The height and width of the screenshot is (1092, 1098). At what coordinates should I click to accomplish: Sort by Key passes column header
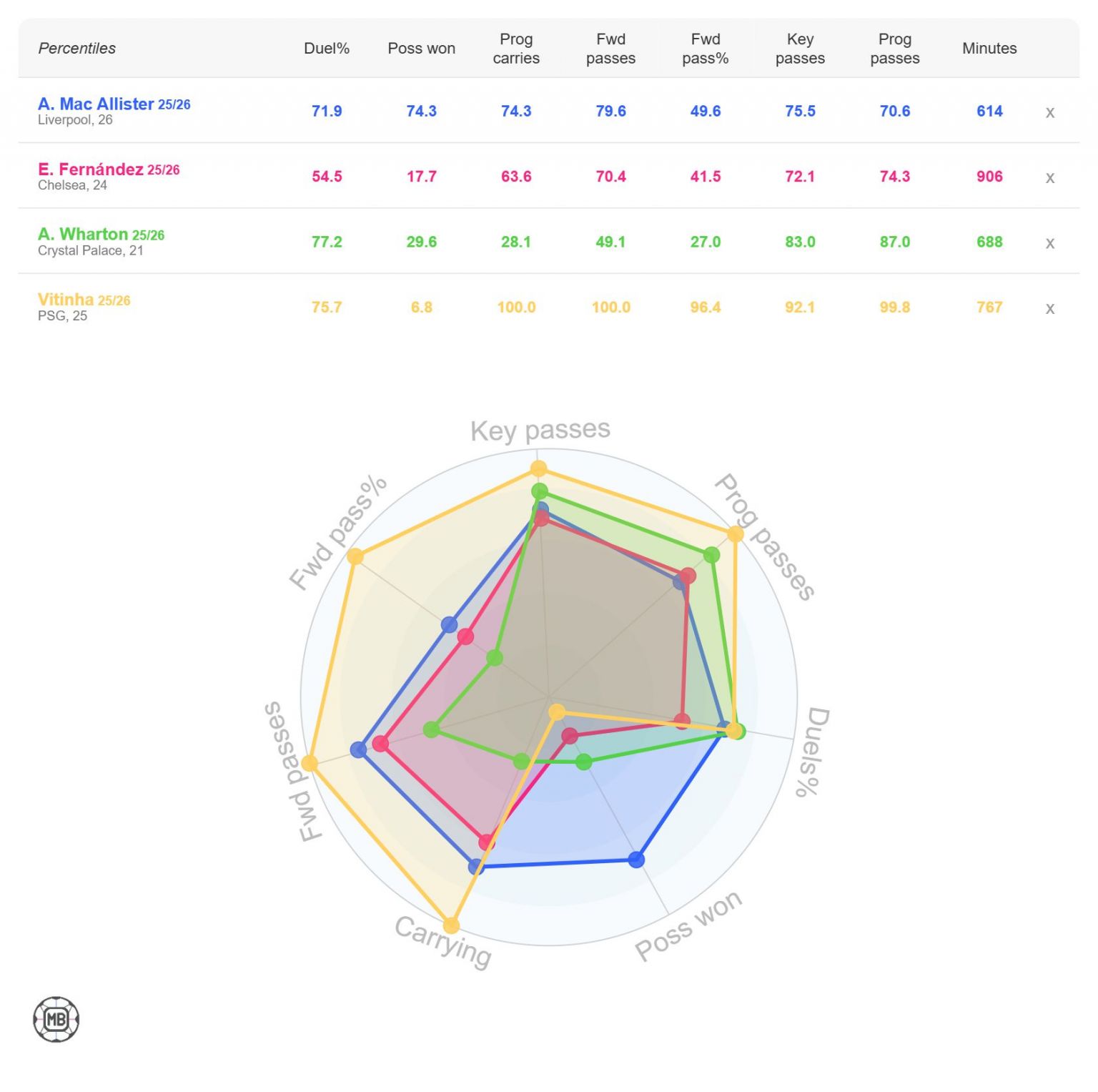(800, 49)
